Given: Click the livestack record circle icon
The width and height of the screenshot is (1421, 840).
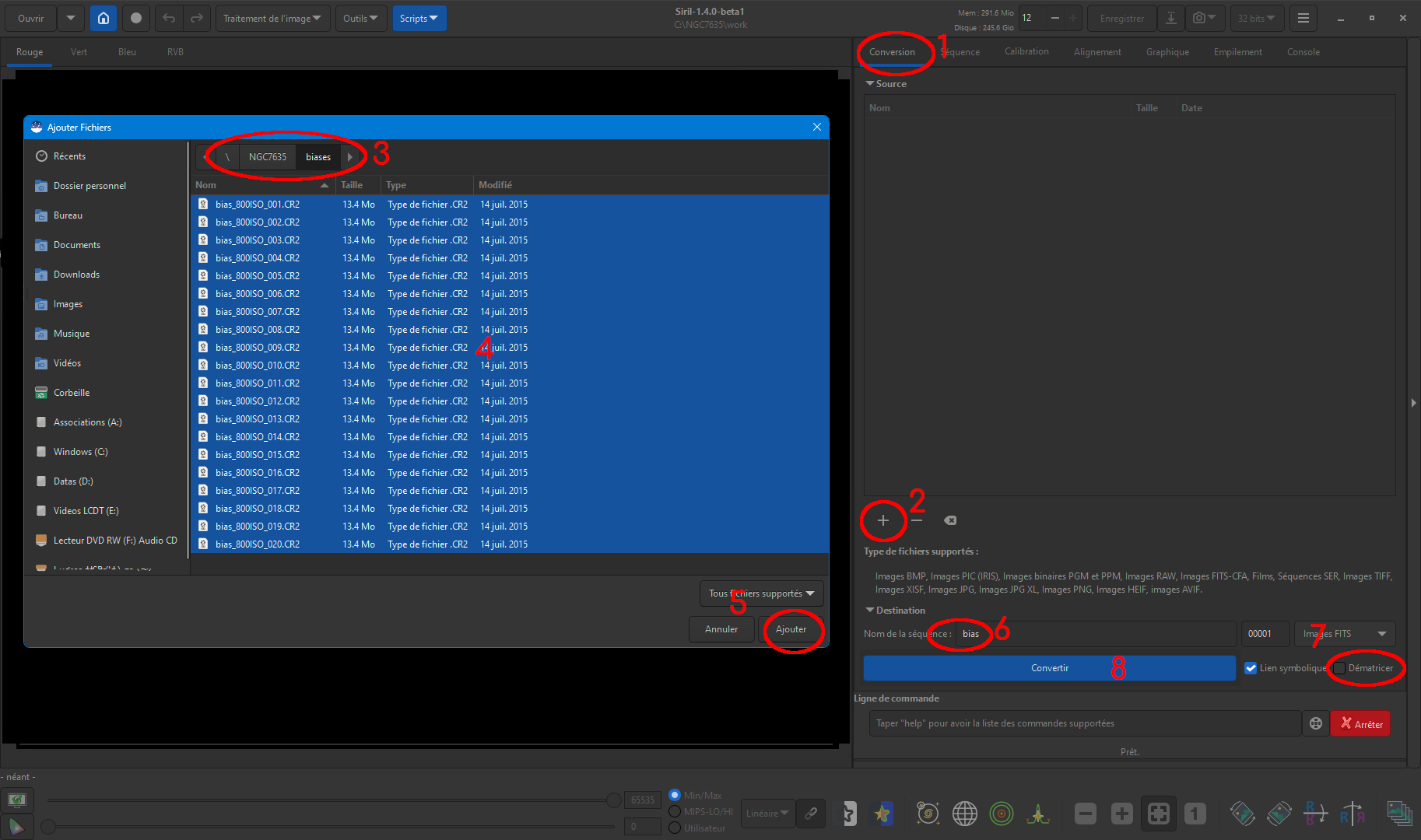Looking at the screenshot, I should pyautogui.click(x=136, y=18).
